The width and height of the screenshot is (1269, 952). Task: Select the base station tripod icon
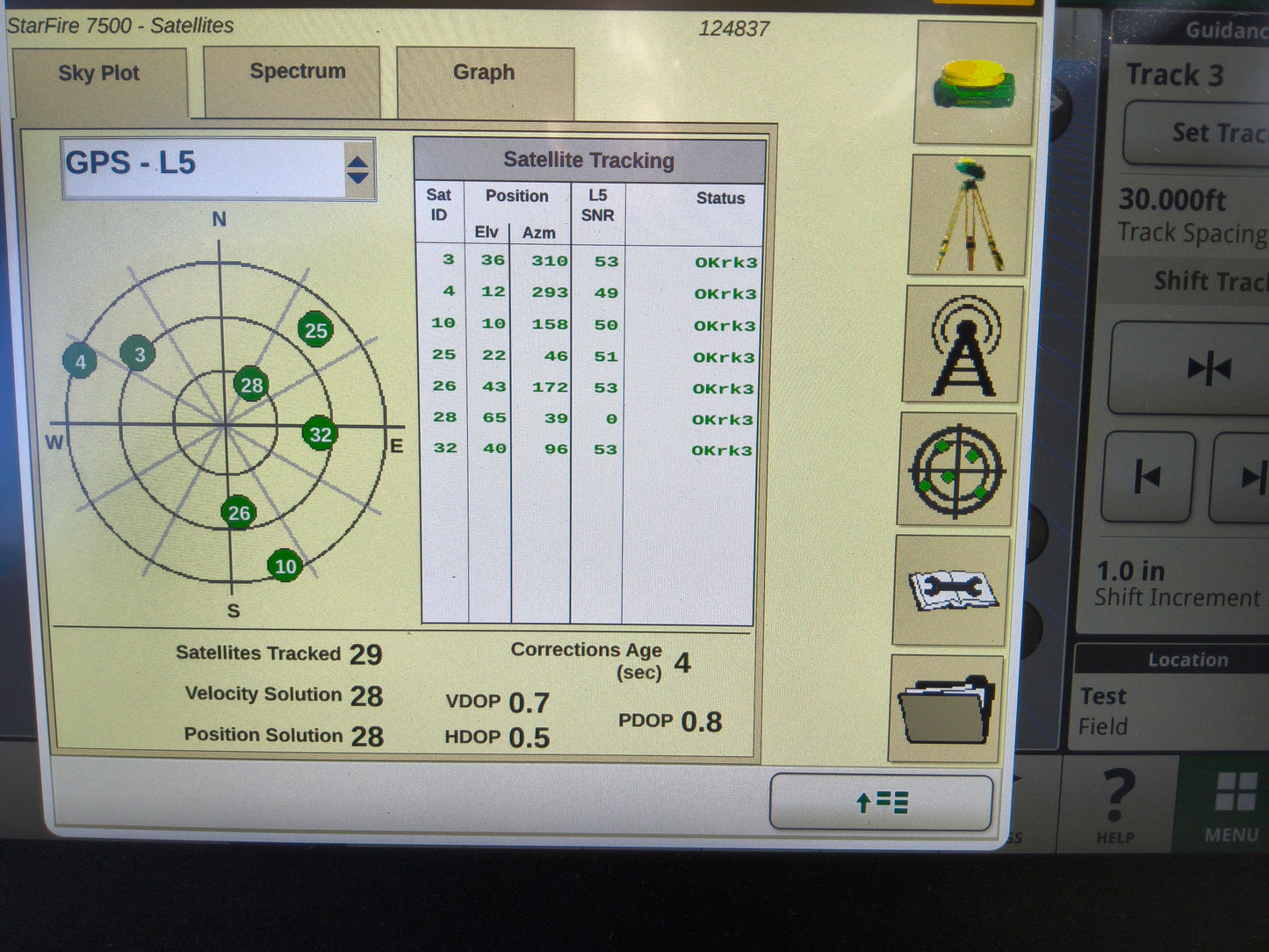(970, 213)
